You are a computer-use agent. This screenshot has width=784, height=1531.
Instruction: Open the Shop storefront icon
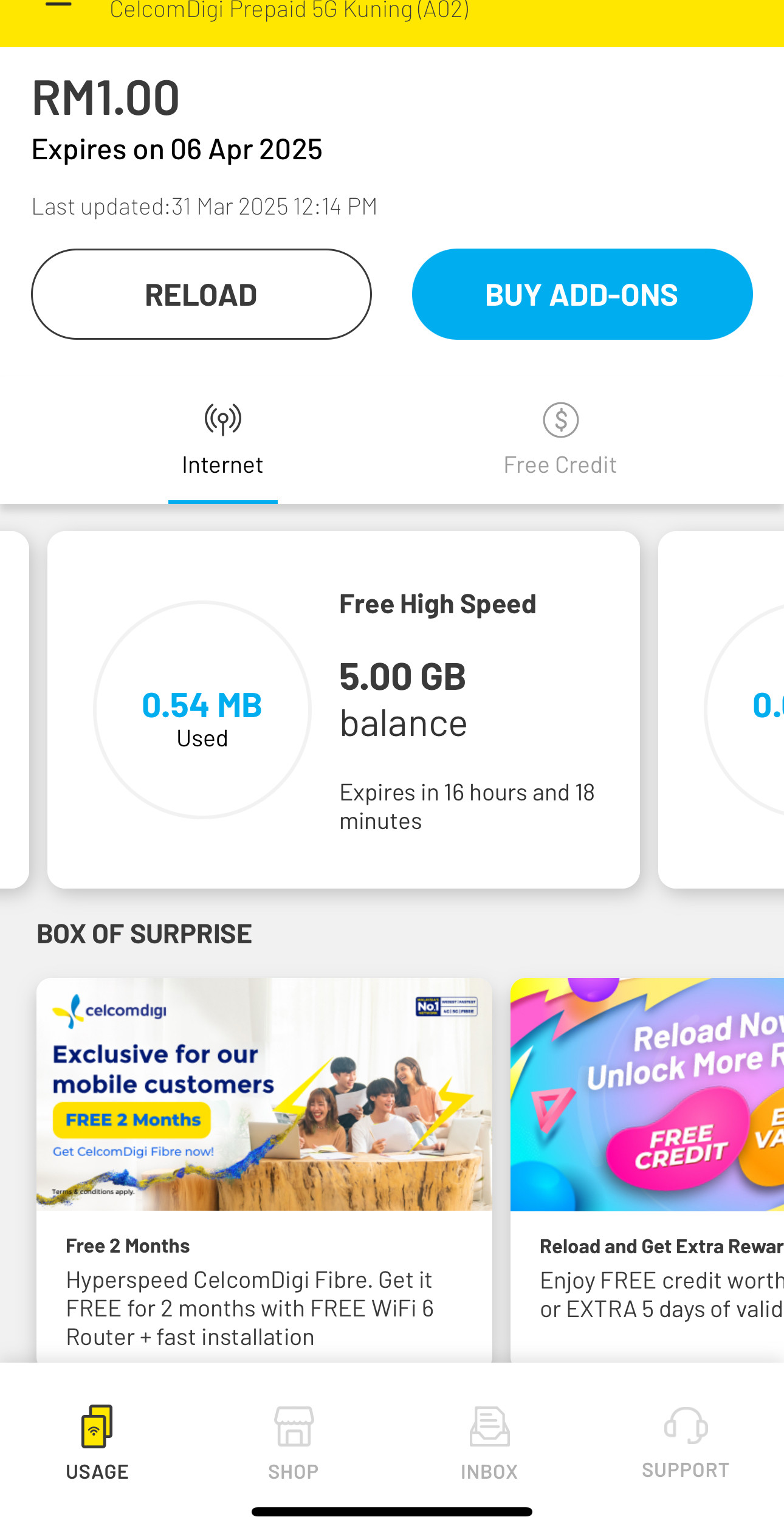294,1426
